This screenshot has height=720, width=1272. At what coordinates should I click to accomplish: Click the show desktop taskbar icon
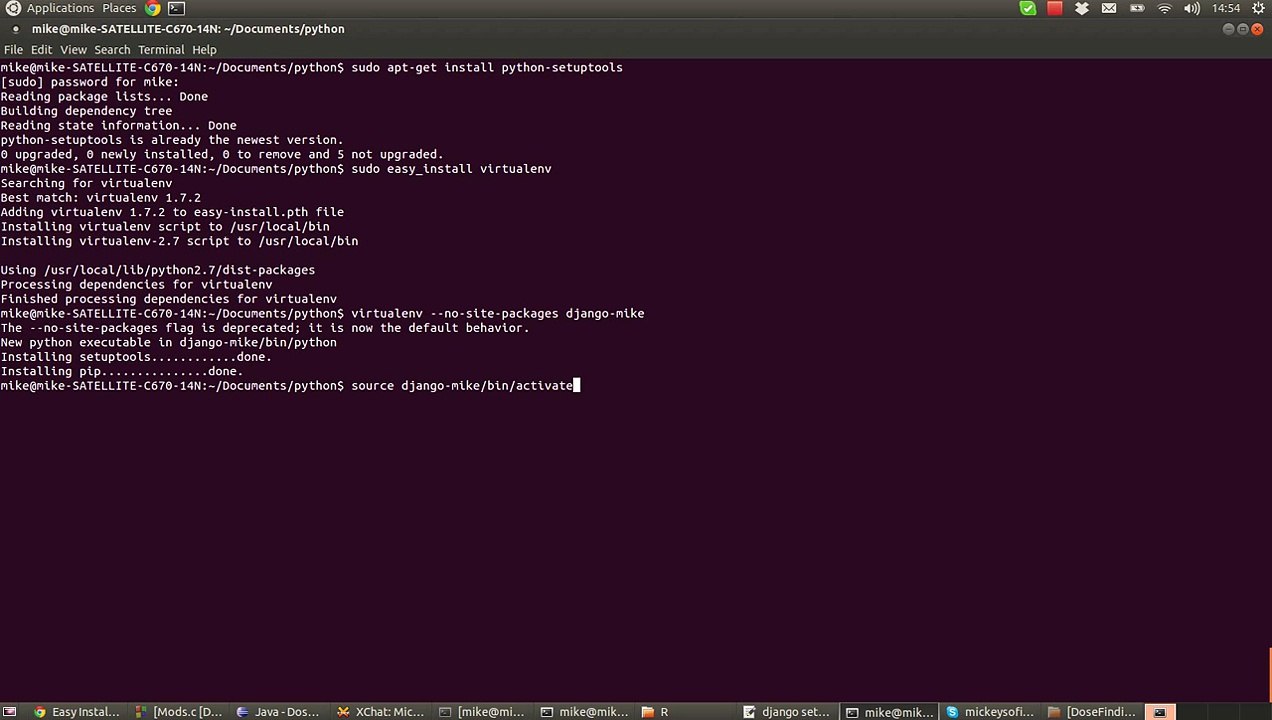11,712
